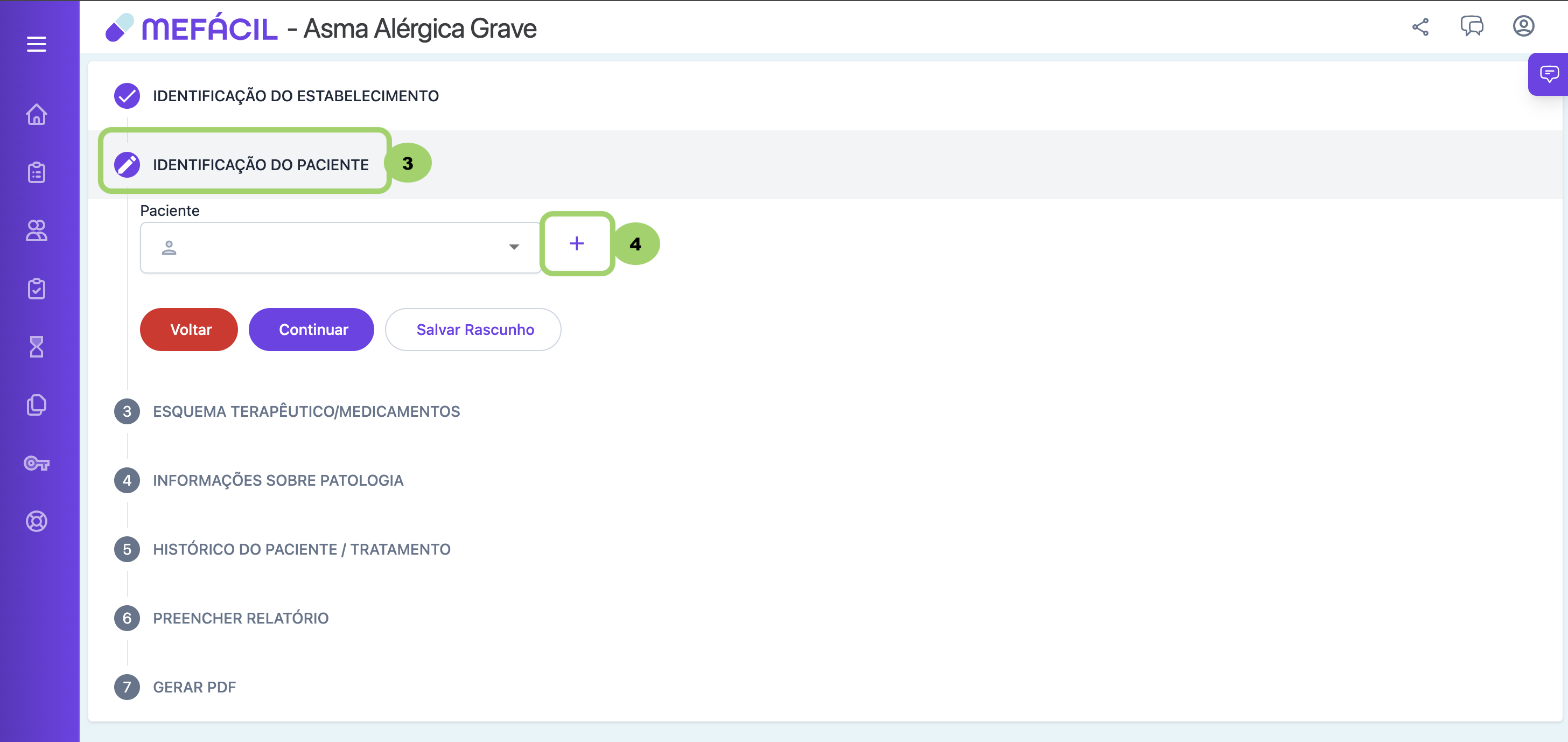Open the hamburger menu in sidebar

tap(37, 44)
